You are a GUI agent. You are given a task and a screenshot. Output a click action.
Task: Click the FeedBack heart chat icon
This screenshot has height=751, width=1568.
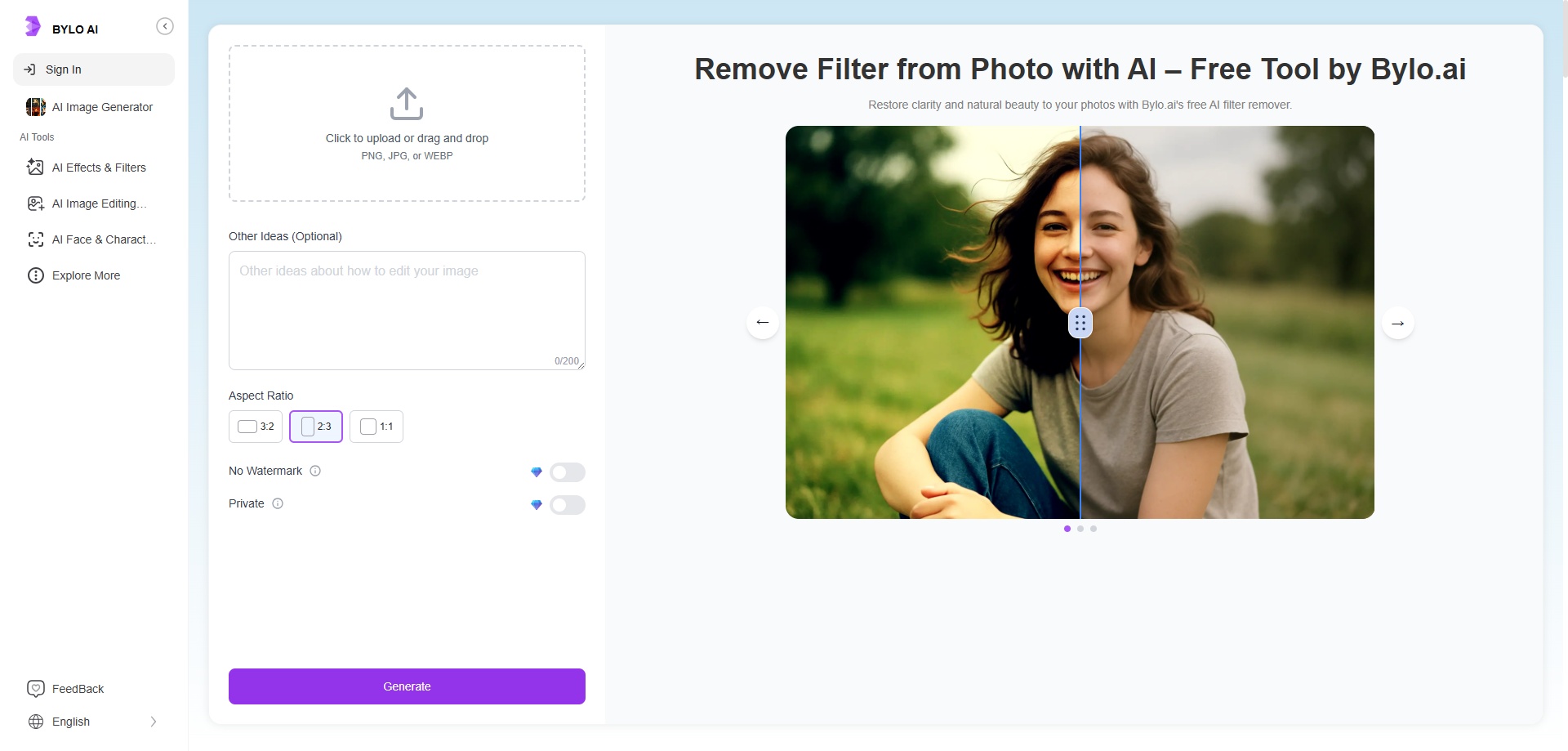coord(35,689)
